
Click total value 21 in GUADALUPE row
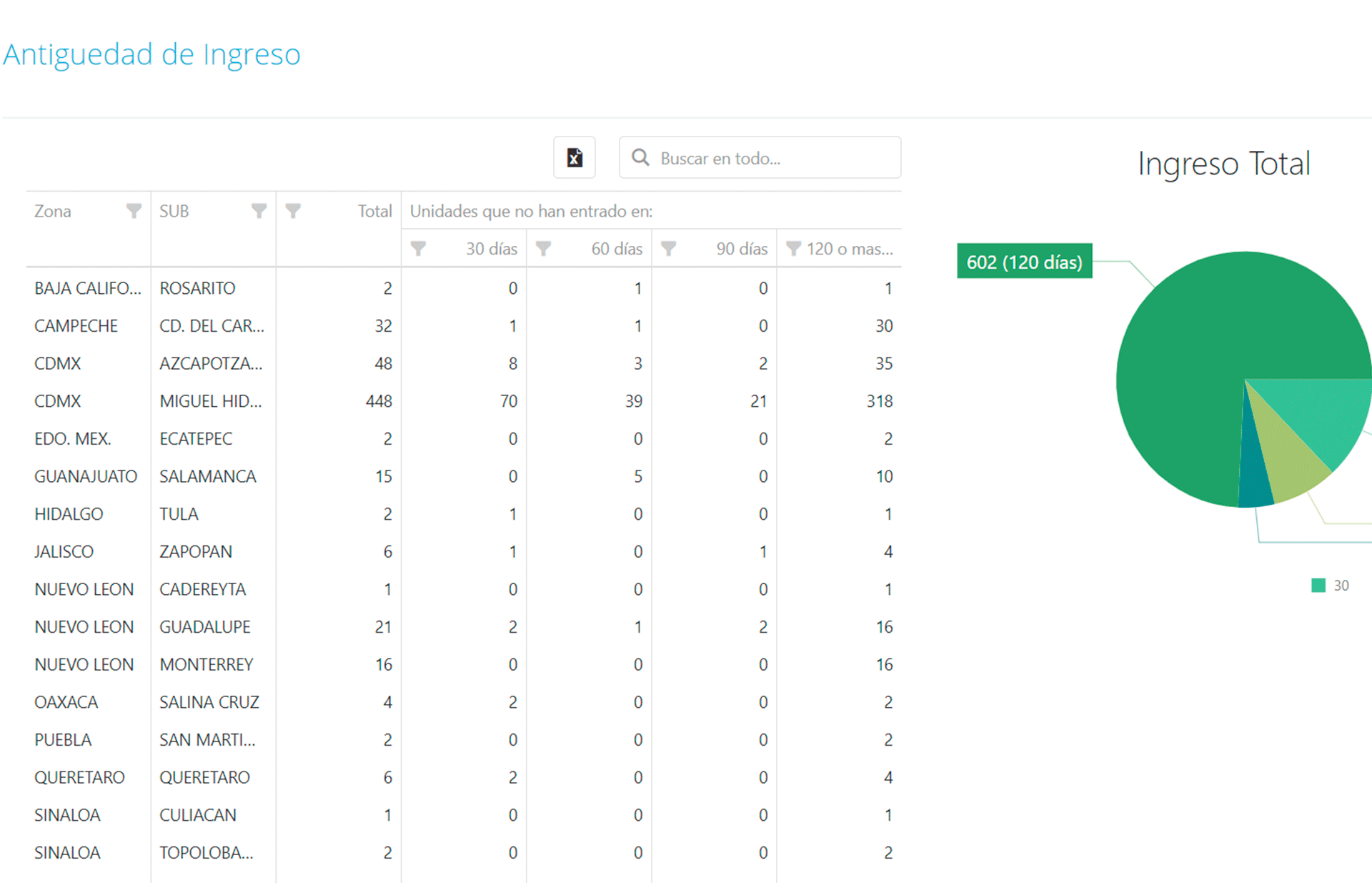[x=384, y=627]
